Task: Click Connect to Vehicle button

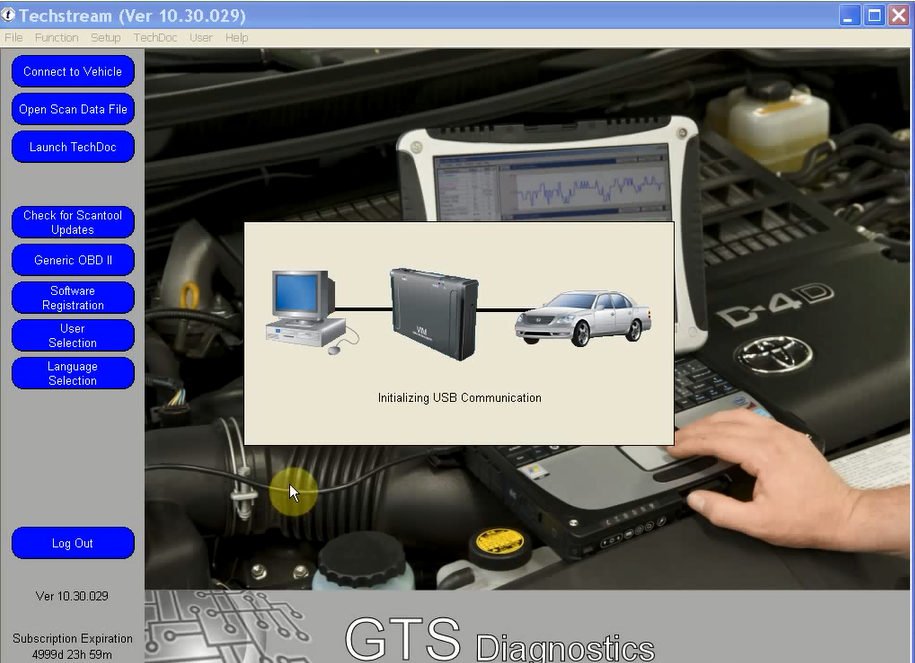Action: [73, 71]
